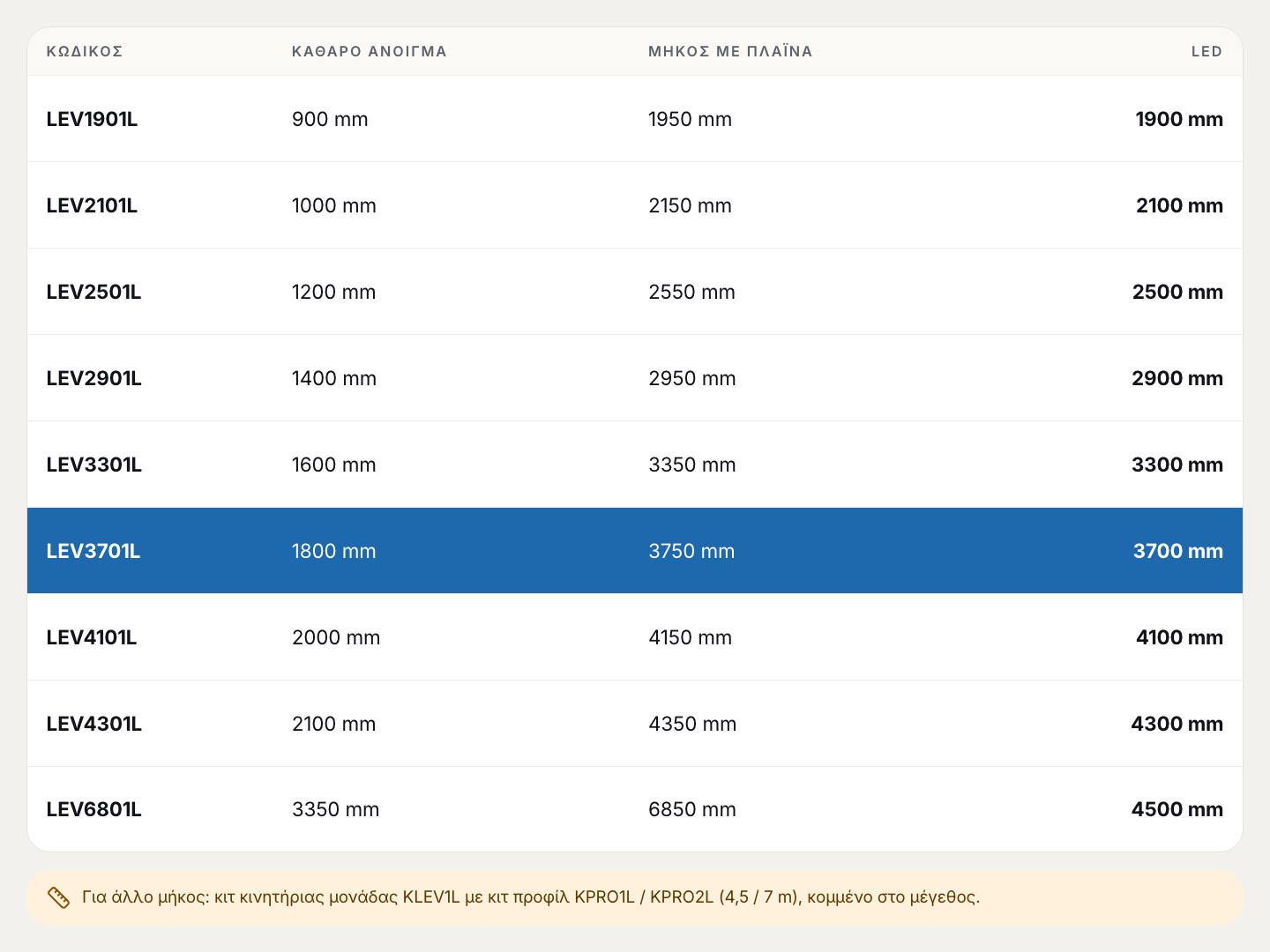Click the 1950 mm length value
Screen dimensions: 1270x952
(x=691, y=119)
